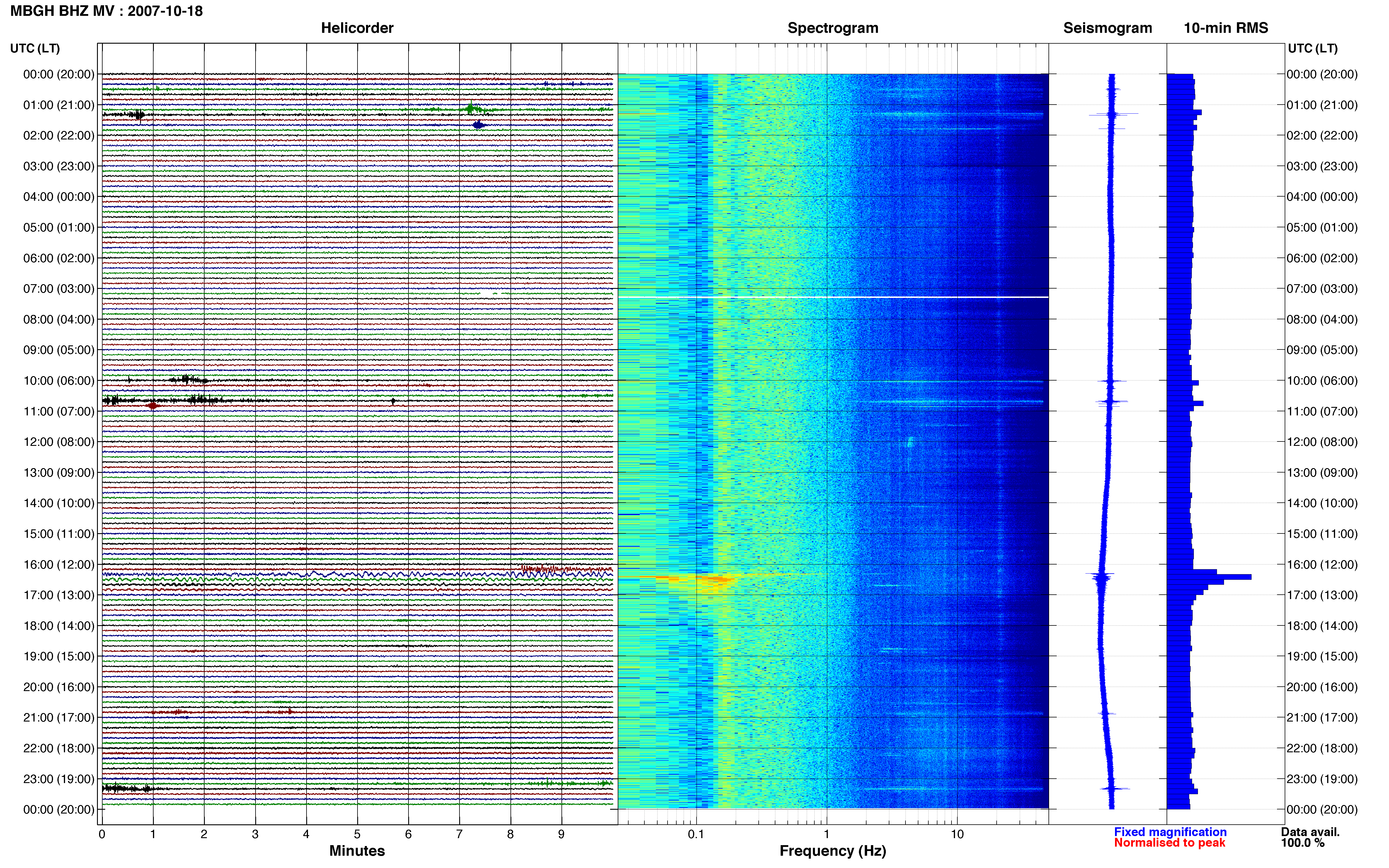Click the 'Data avail.' label

click(x=1310, y=832)
